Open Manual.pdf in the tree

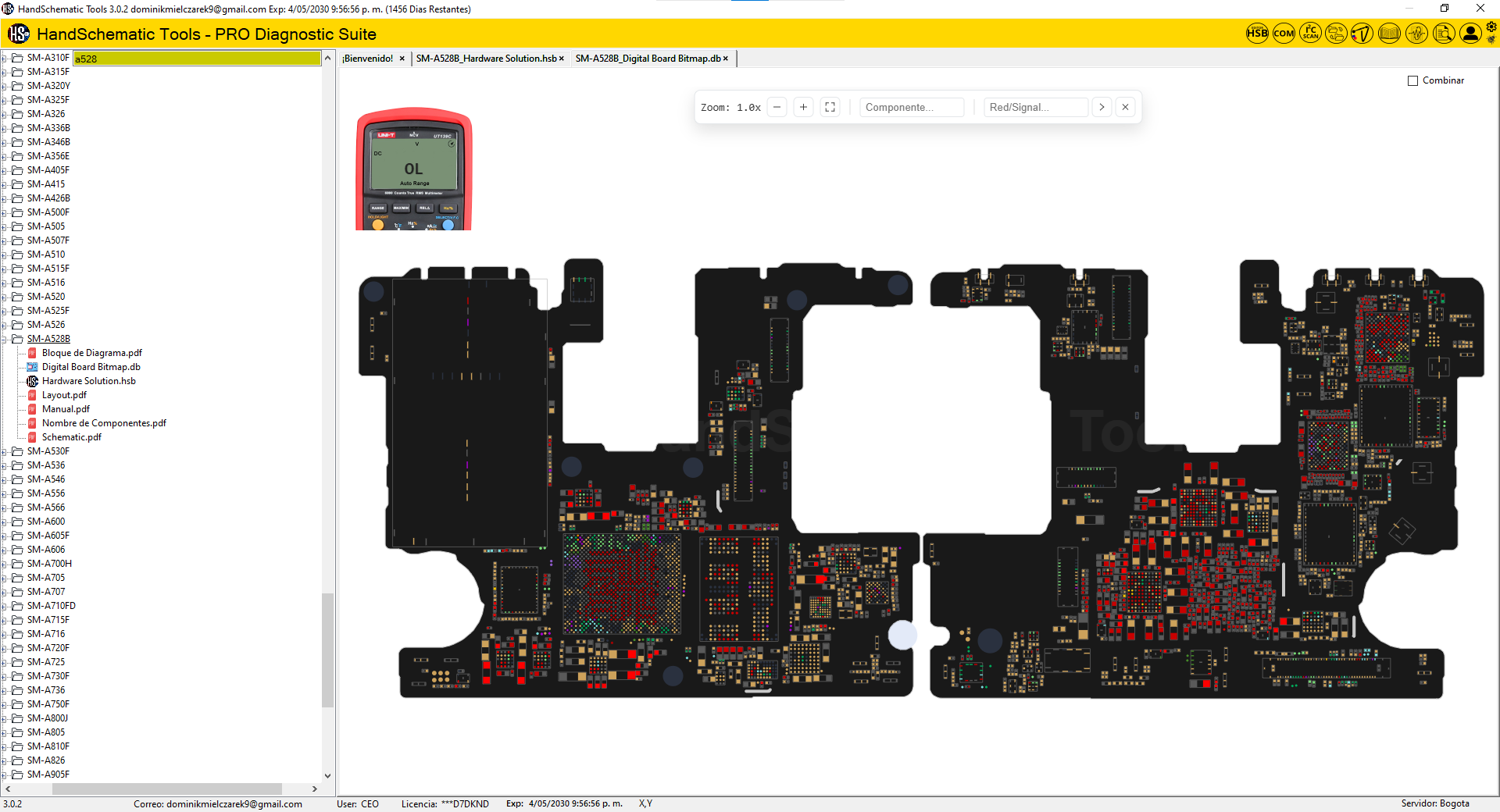[66, 409]
